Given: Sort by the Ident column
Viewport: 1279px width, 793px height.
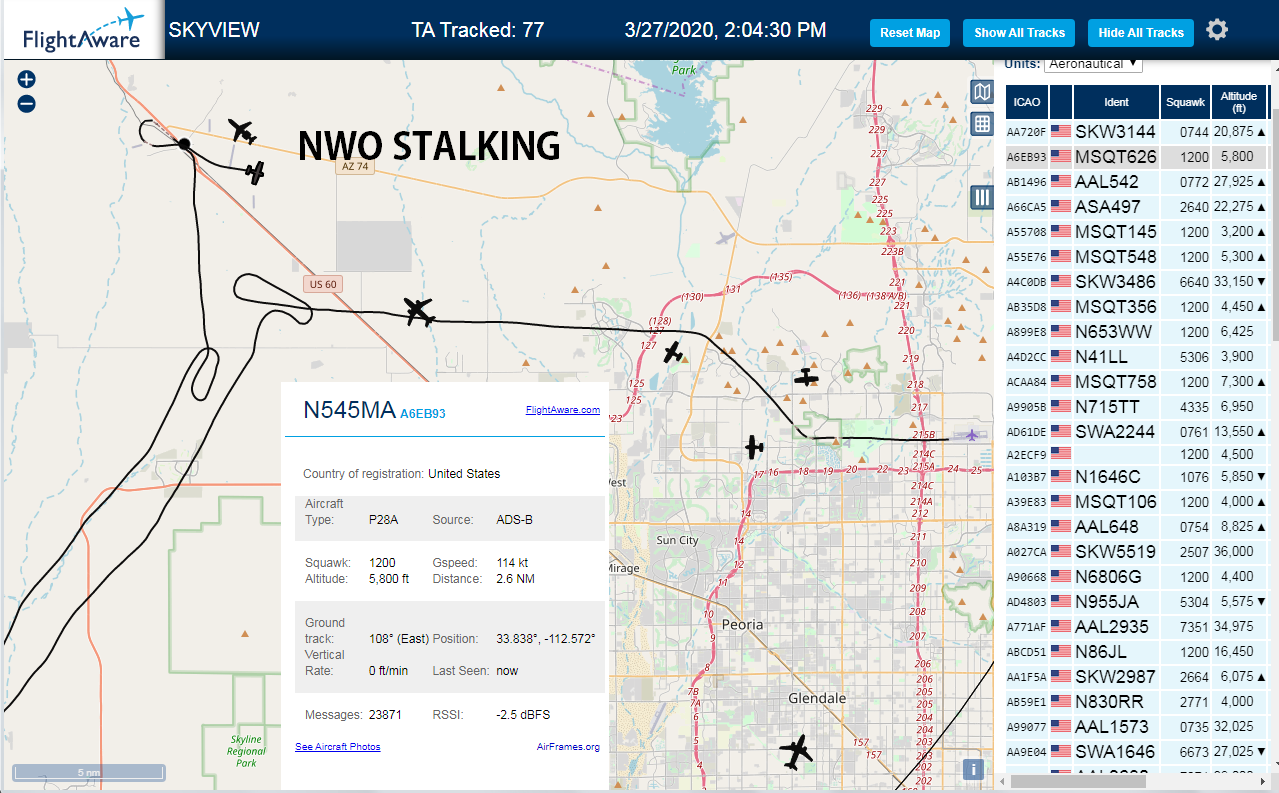Looking at the screenshot, I should coord(1116,102).
